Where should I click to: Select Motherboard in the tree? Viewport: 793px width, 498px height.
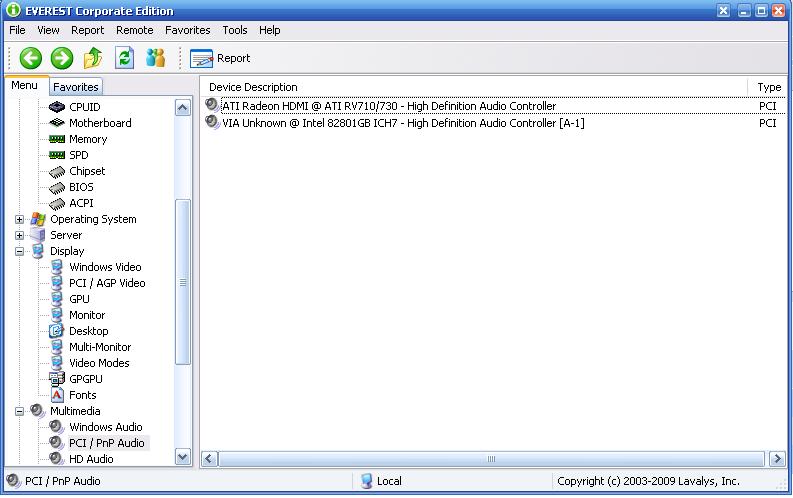click(100, 123)
